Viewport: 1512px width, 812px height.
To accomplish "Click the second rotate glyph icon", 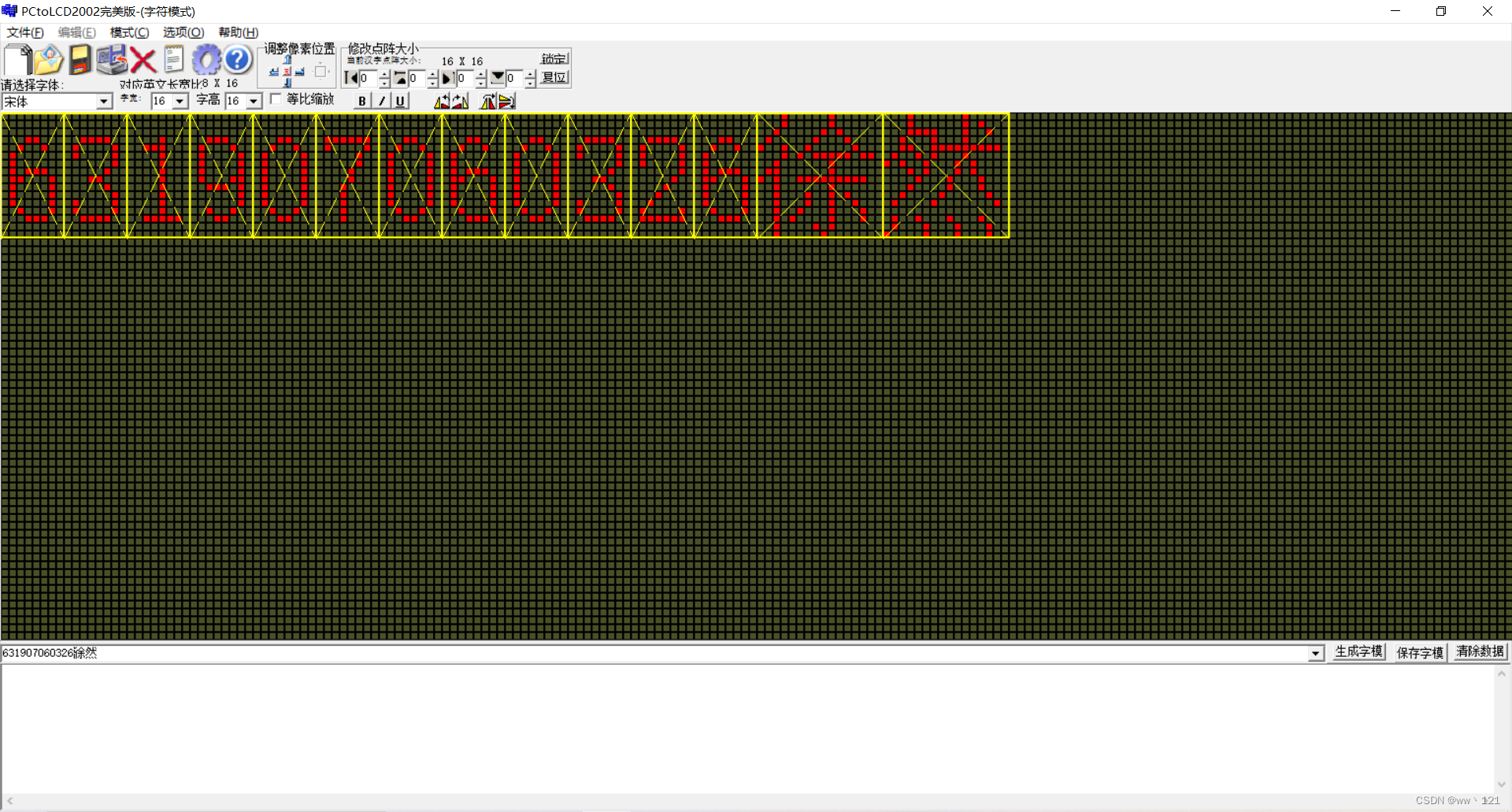I will tap(460, 101).
